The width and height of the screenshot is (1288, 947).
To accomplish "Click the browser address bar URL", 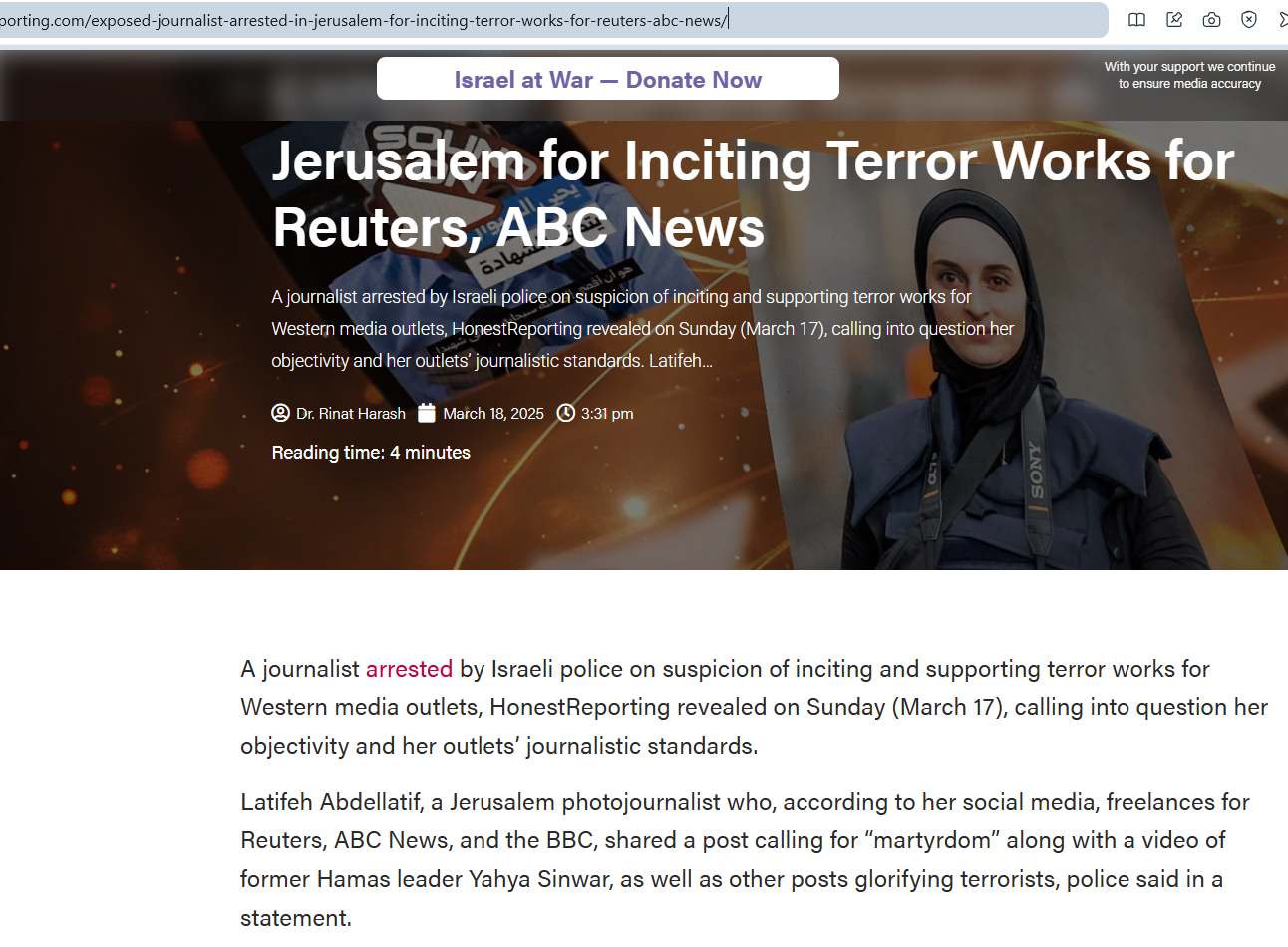I will point(399,20).
